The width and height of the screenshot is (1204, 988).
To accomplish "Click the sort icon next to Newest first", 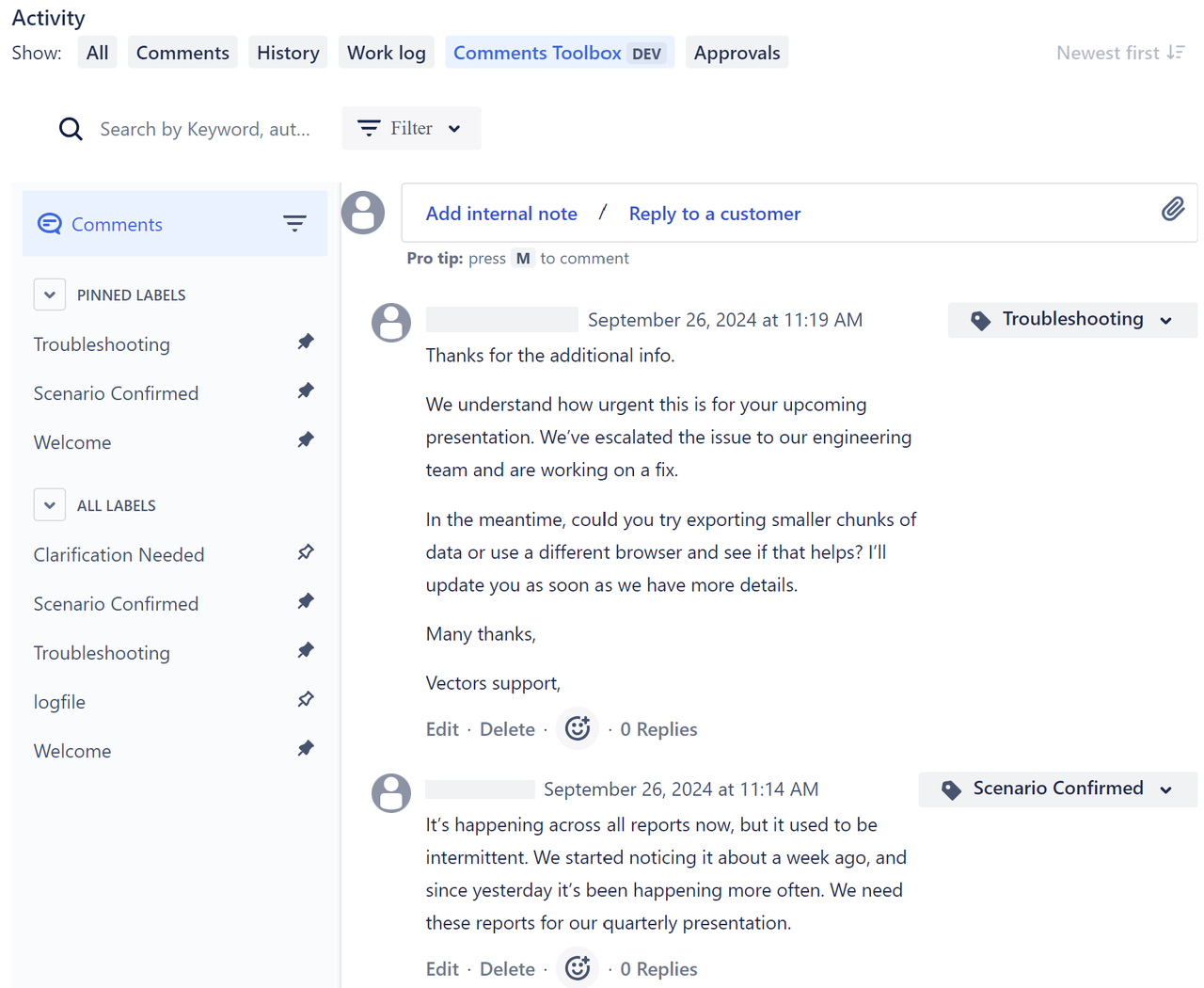I will point(1176,53).
